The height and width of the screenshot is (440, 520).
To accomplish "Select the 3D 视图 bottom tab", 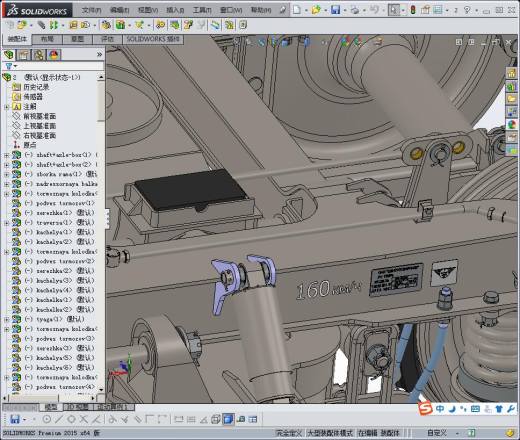I will [78, 407].
